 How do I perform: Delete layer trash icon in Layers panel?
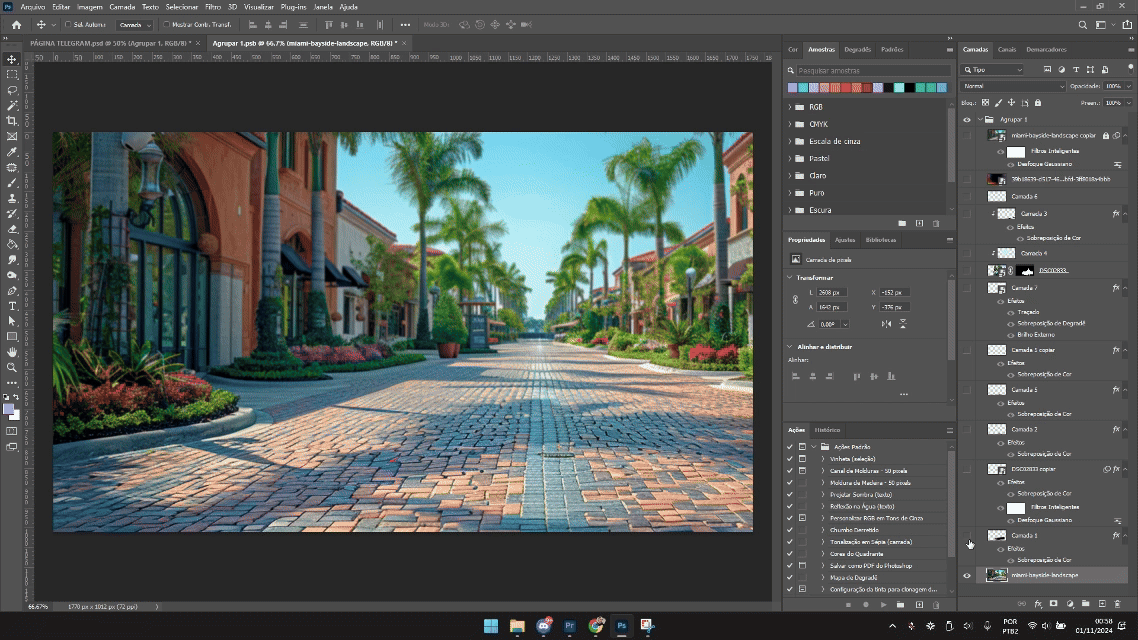1118,604
